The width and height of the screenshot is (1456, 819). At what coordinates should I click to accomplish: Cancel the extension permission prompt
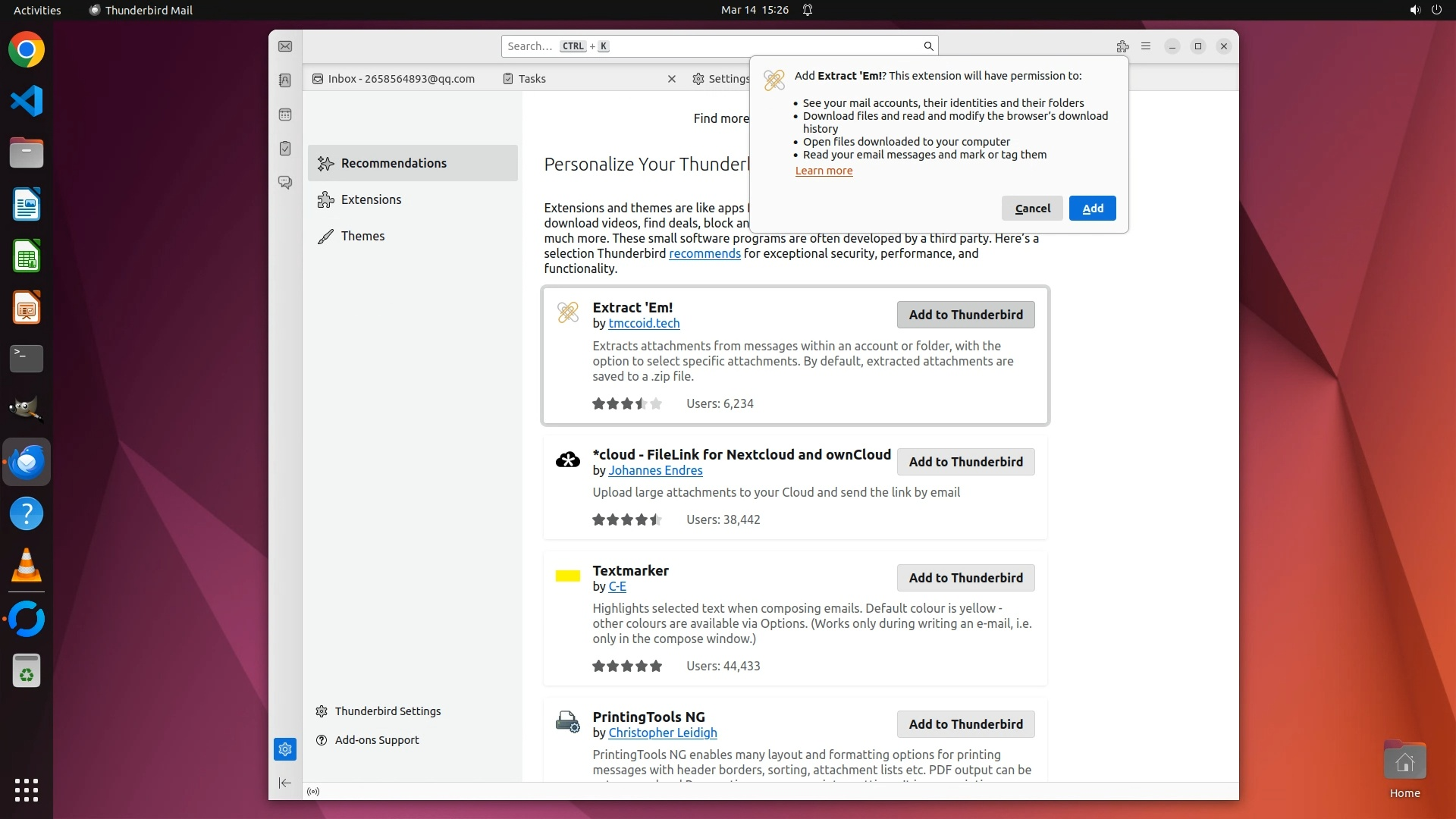pos(1032,209)
